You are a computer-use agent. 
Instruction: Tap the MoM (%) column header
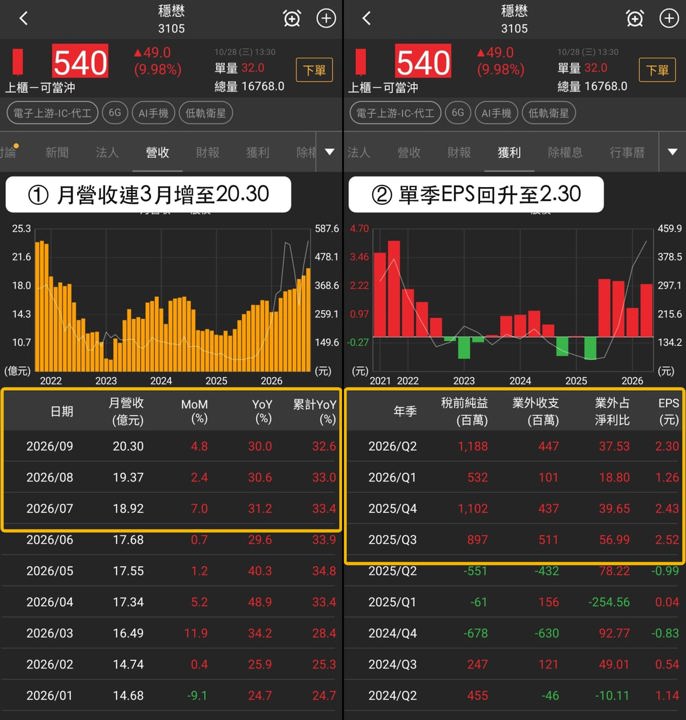point(194,411)
